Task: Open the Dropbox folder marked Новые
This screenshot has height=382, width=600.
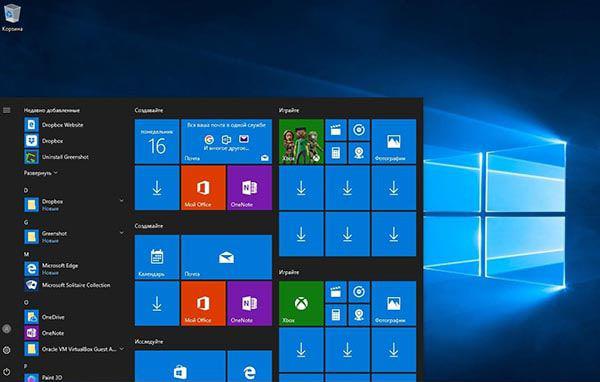Action: pos(73,205)
